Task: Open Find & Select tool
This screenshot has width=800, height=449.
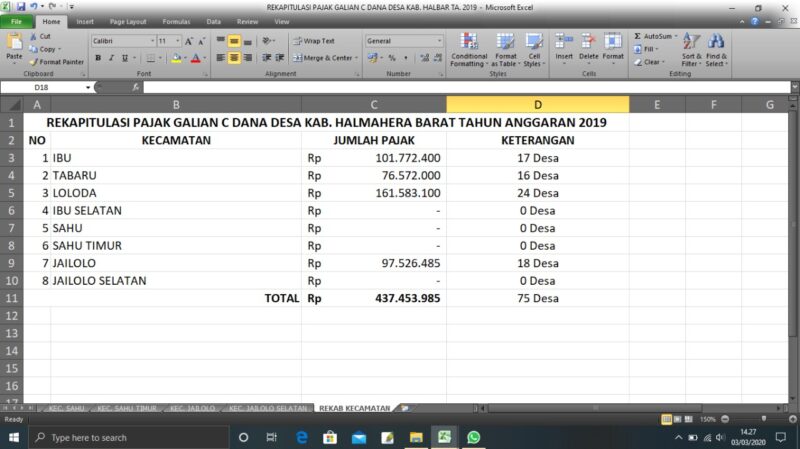Action: coord(716,49)
